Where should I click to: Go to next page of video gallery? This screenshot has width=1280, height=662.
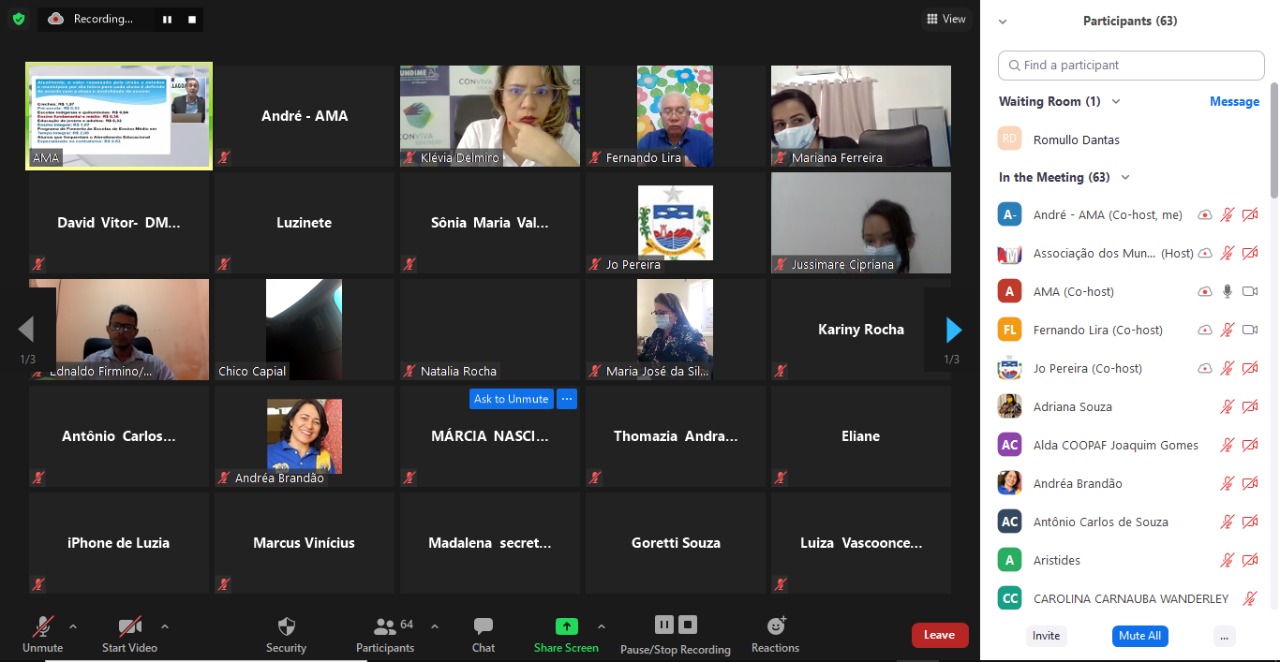953,330
